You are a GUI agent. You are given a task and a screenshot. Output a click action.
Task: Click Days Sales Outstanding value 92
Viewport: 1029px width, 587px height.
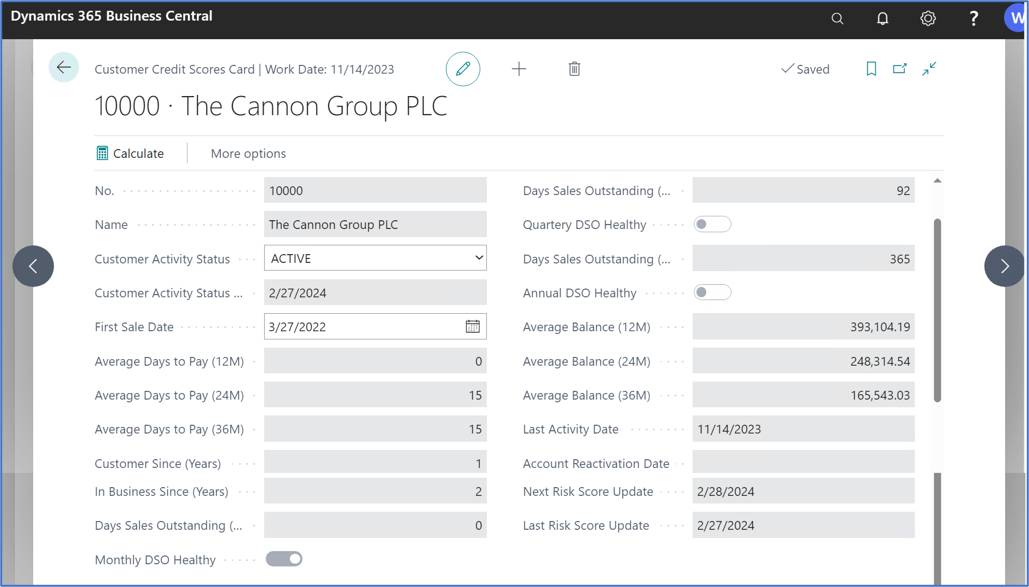pyautogui.click(x=803, y=190)
